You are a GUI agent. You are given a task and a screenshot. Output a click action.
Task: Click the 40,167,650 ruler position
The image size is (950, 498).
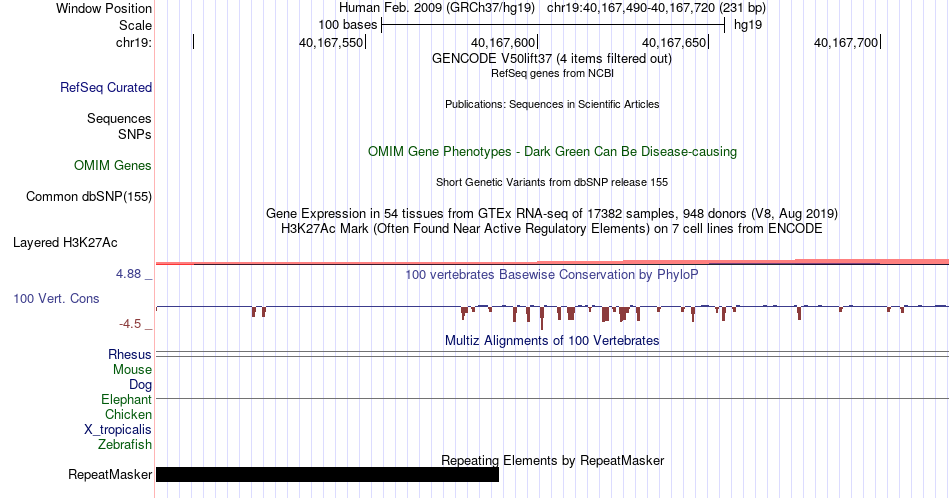point(674,42)
